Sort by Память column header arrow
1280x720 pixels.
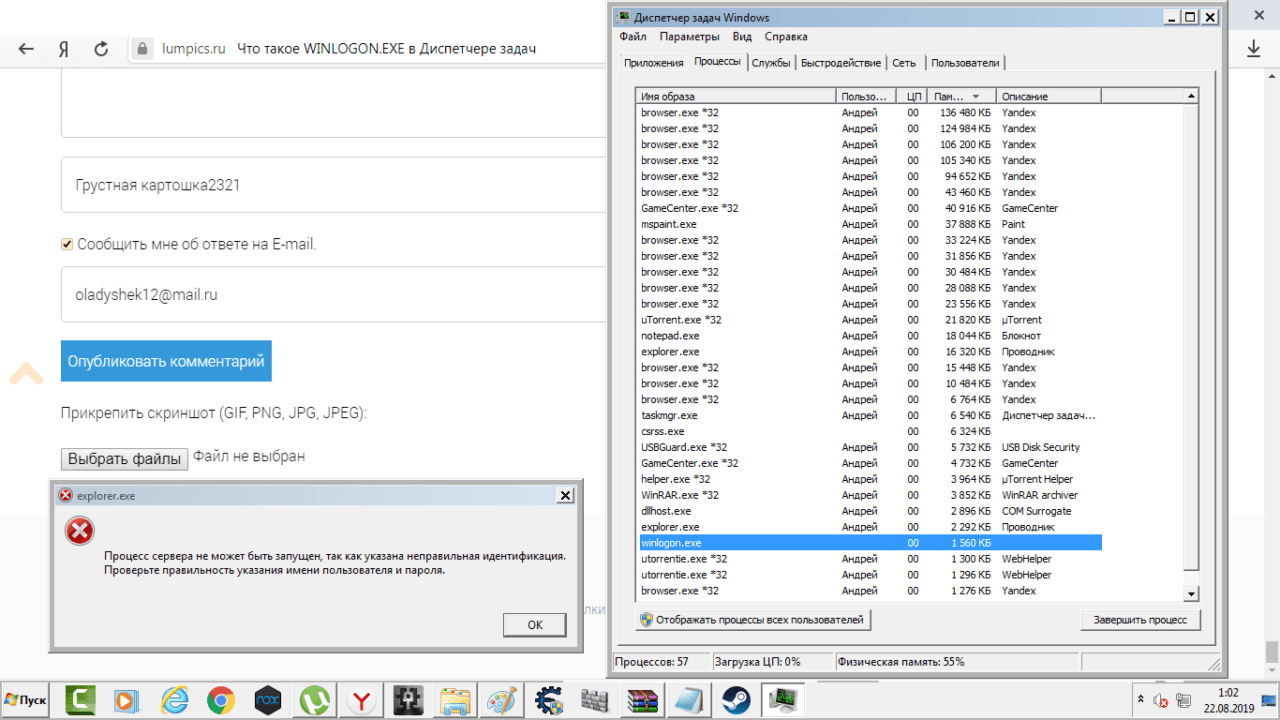click(x=976, y=96)
